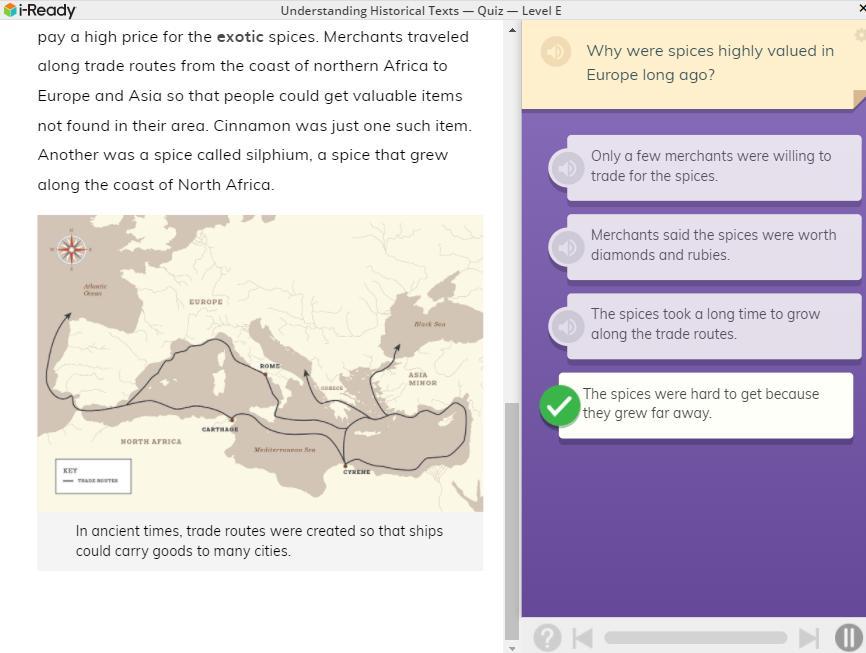Viewport: 866px width, 653px height.
Task: Open the help question mark button
Action: pos(547,637)
